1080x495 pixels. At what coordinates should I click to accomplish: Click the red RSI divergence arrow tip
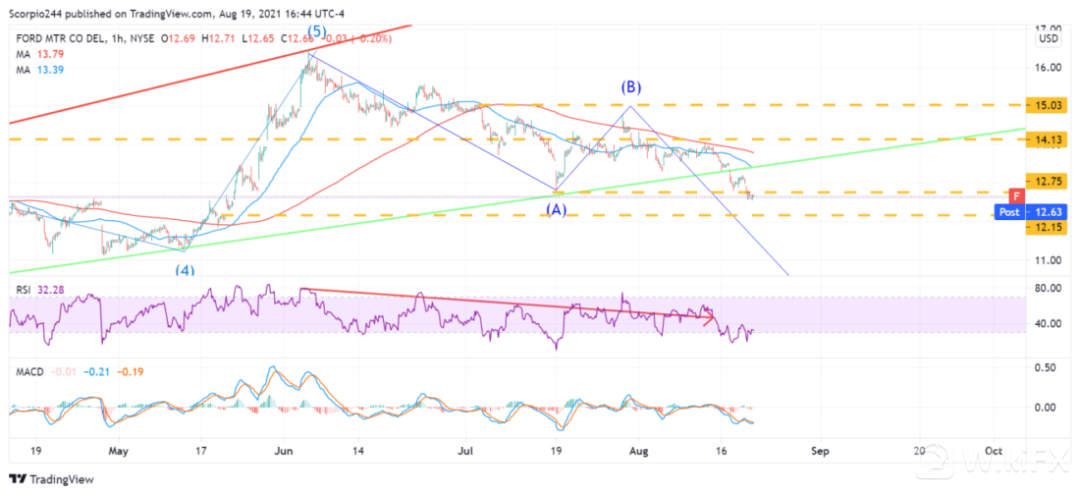pos(712,320)
